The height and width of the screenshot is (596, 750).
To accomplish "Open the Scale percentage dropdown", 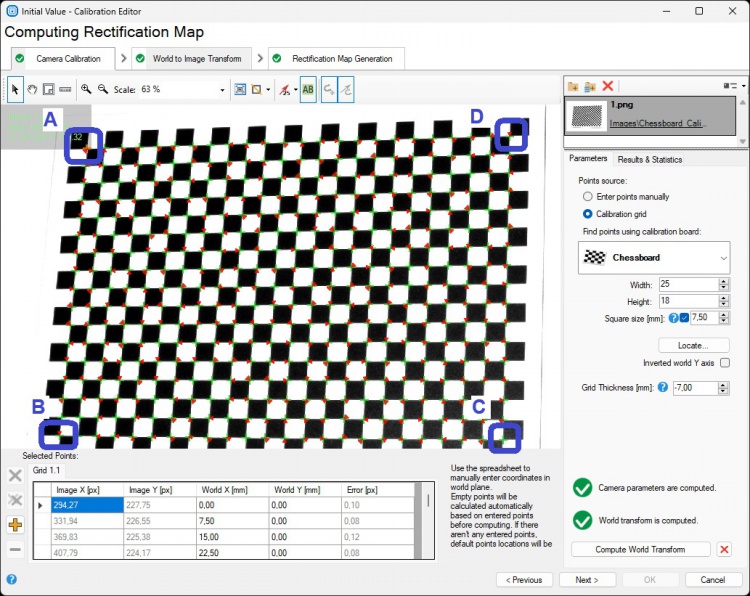I will click(x=222, y=89).
